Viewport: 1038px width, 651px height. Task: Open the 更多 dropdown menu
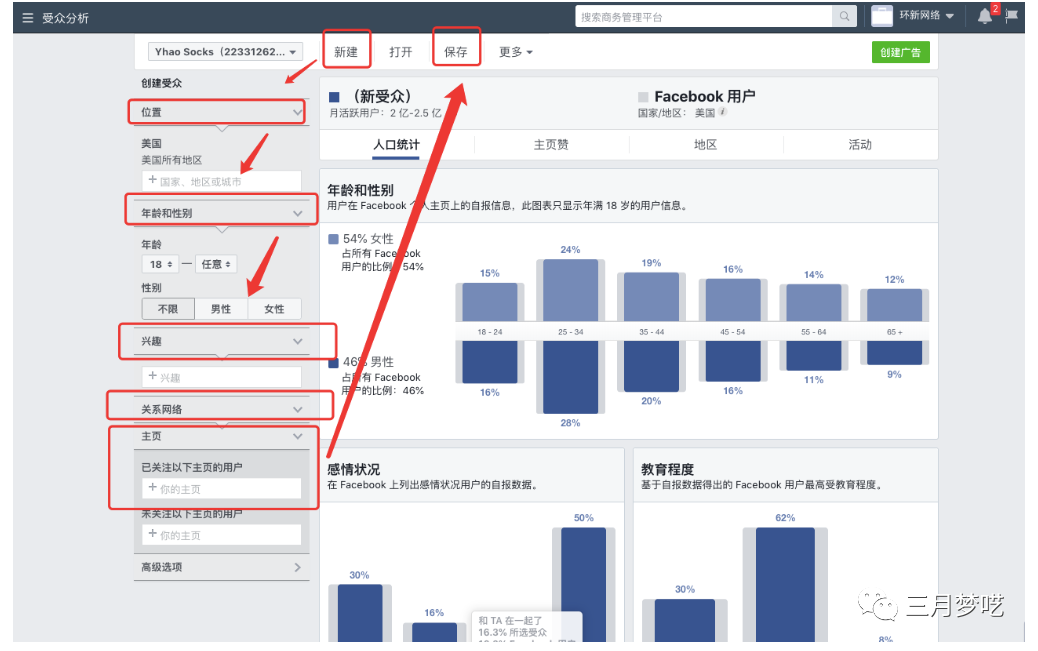(516, 52)
